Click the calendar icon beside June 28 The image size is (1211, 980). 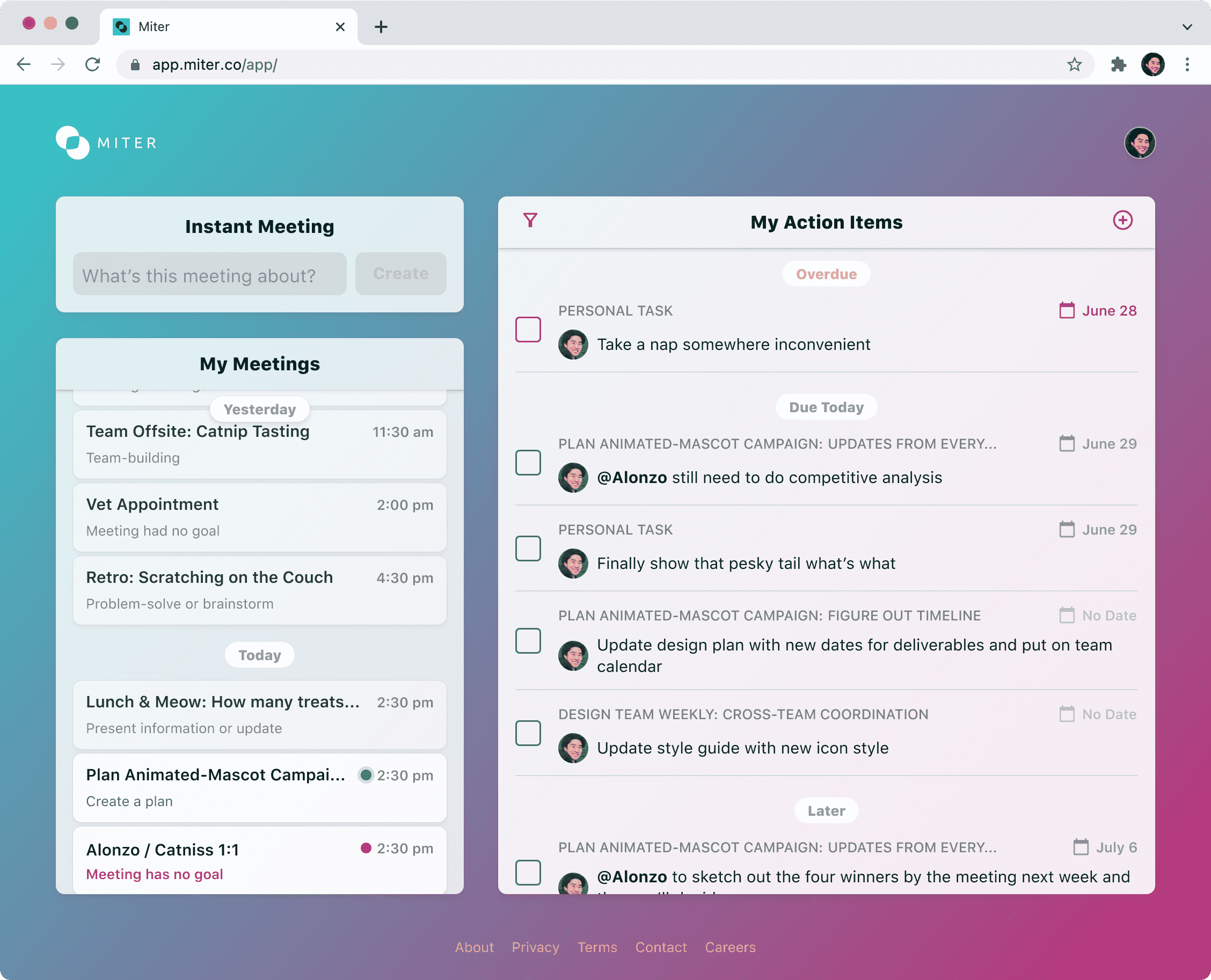click(x=1067, y=311)
